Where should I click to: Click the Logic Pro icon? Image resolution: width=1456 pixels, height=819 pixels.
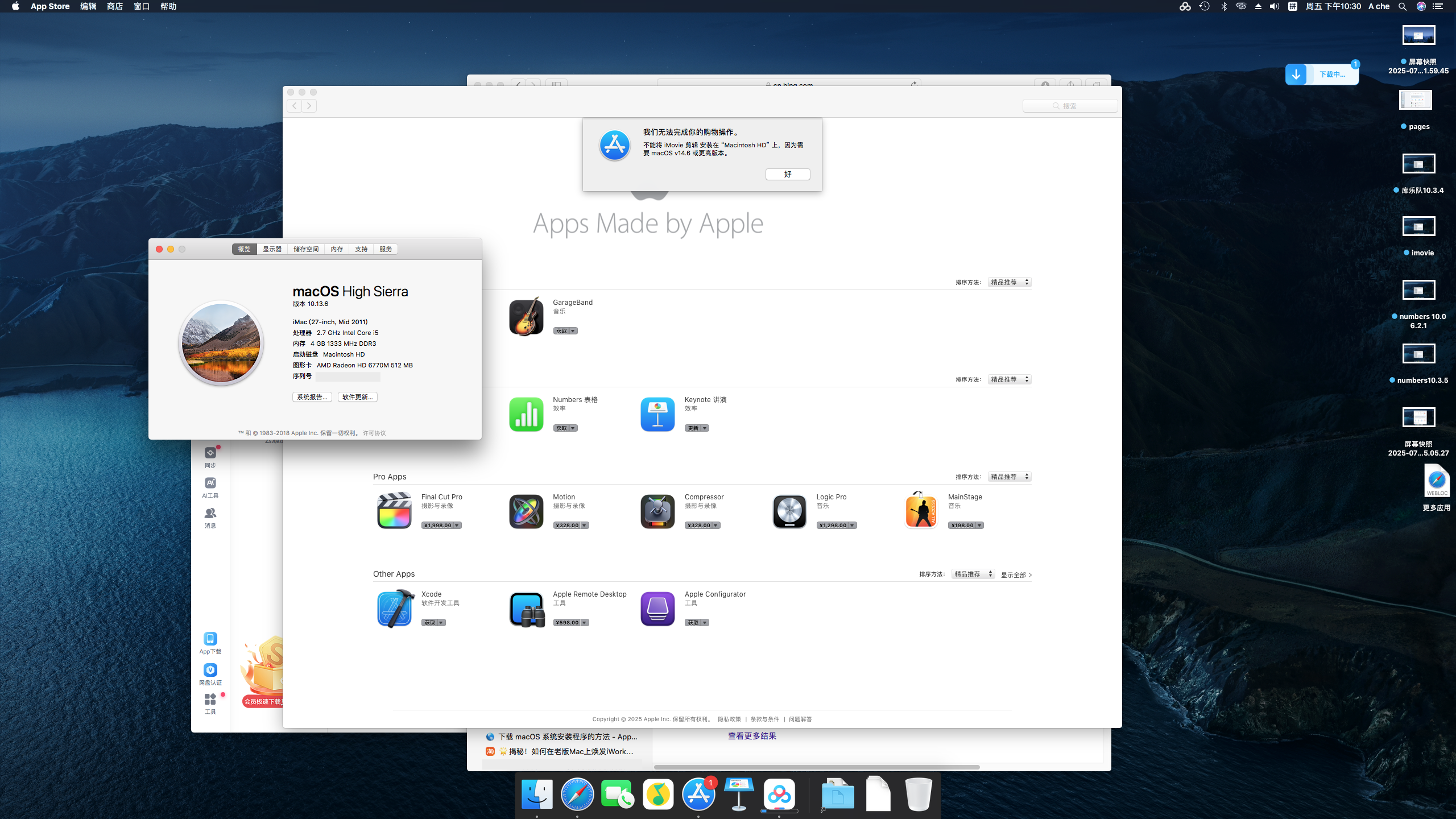[789, 511]
